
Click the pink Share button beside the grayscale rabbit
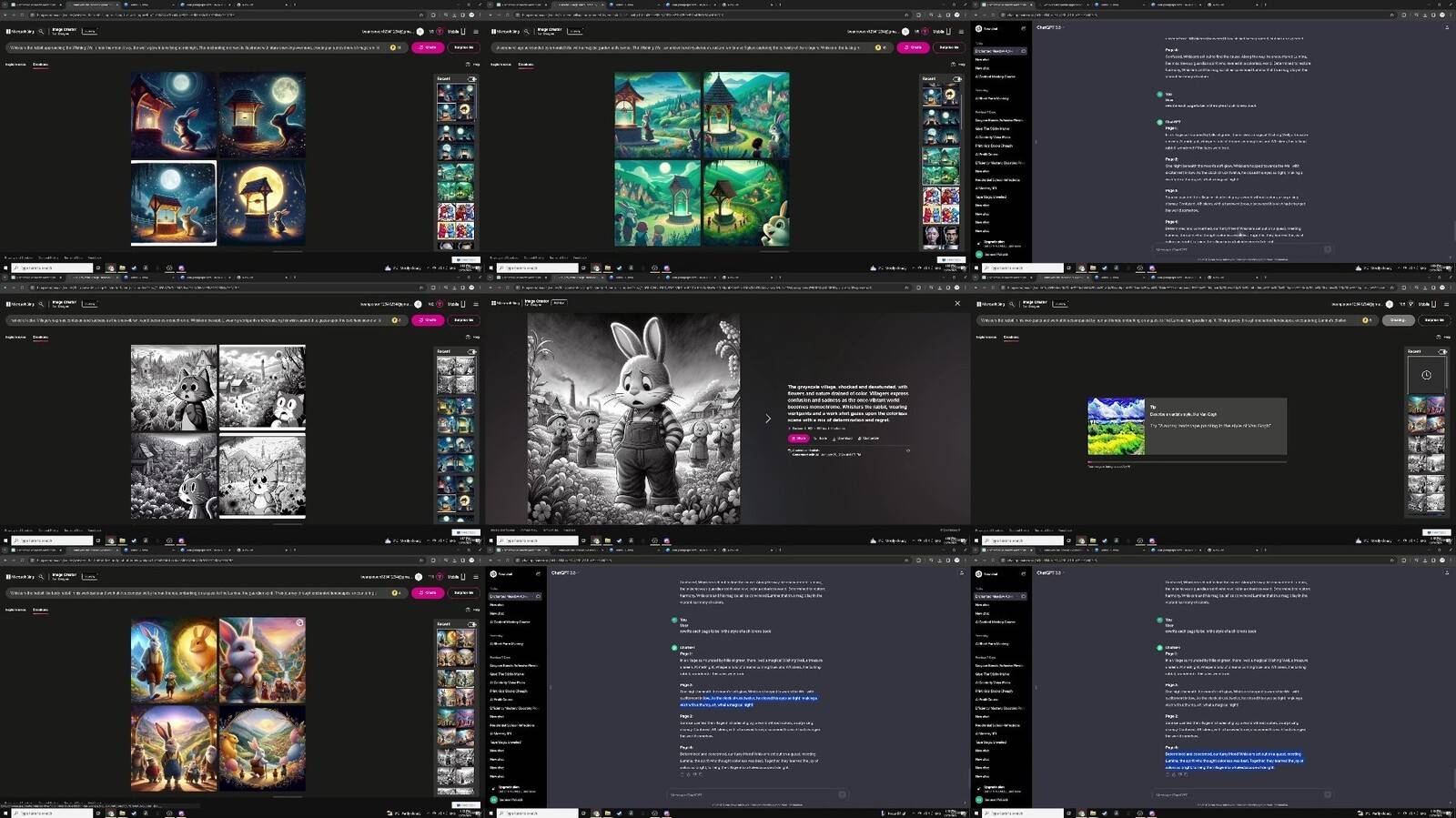(x=798, y=439)
